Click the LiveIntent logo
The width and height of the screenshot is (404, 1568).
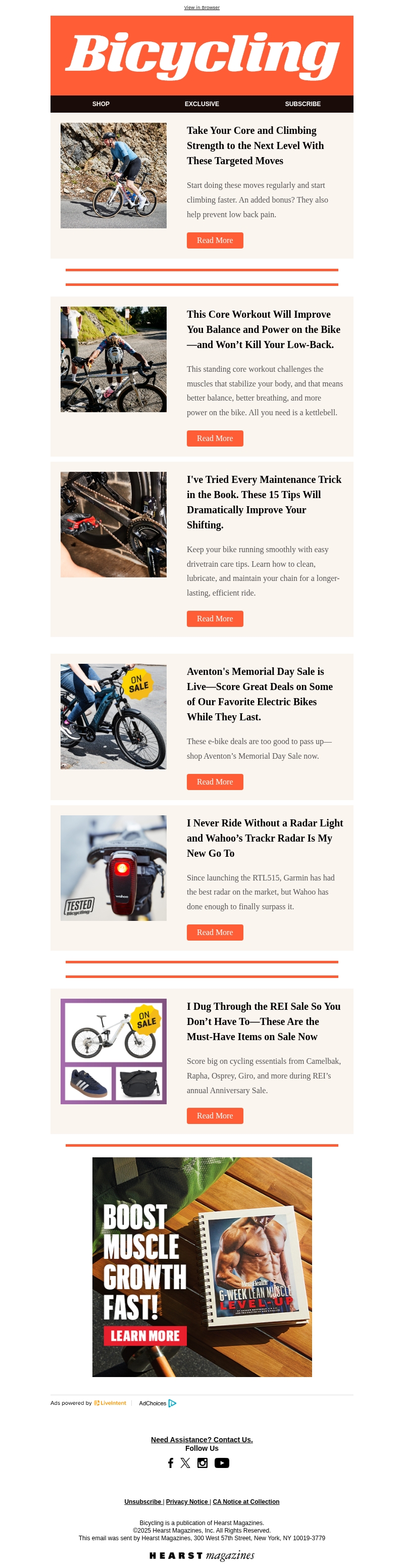click(x=110, y=1403)
